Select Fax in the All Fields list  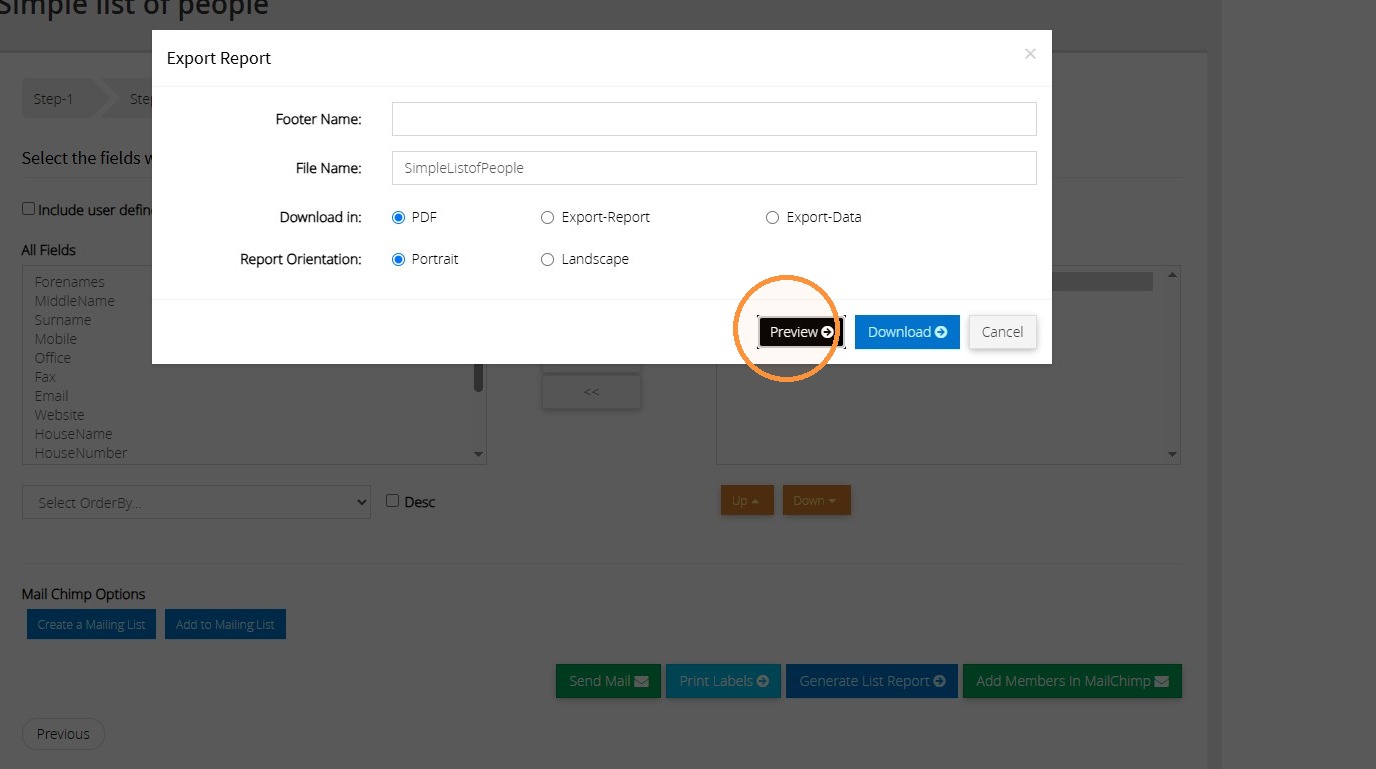45,377
